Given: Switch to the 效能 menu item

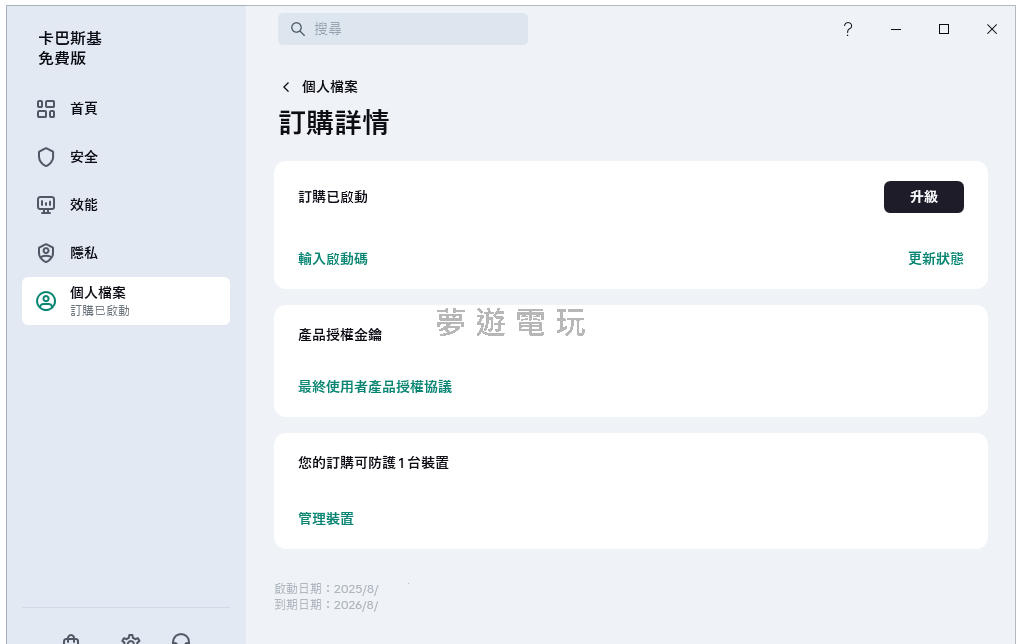Looking at the screenshot, I should pos(126,205).
